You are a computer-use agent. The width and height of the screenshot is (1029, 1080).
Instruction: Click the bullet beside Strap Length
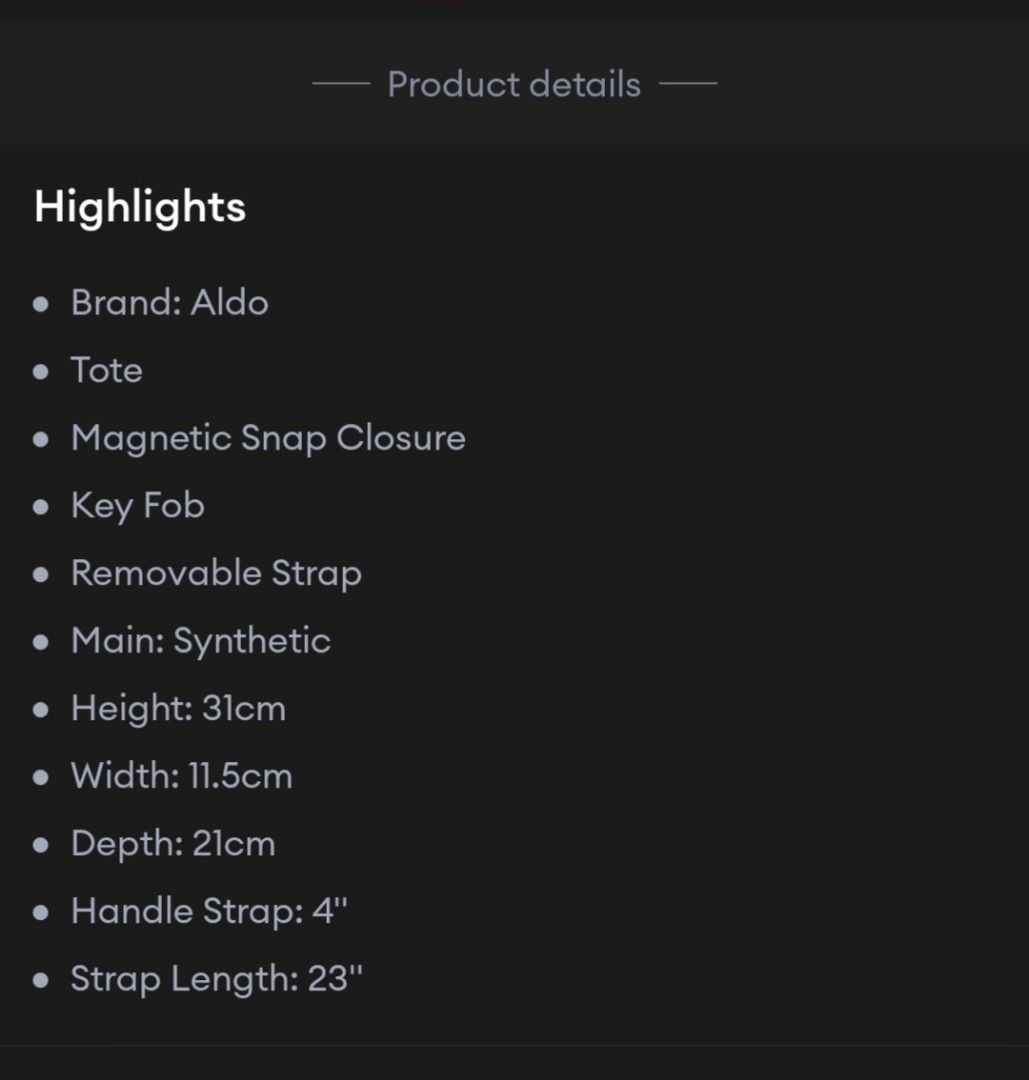[41, 980]
